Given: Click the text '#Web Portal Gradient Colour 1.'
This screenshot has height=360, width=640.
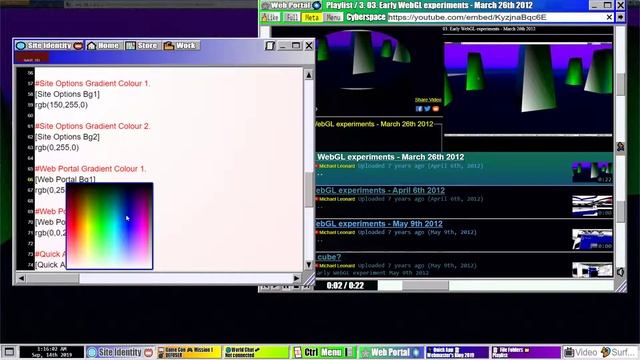Looking at the screenshot, I should point(90,169).
